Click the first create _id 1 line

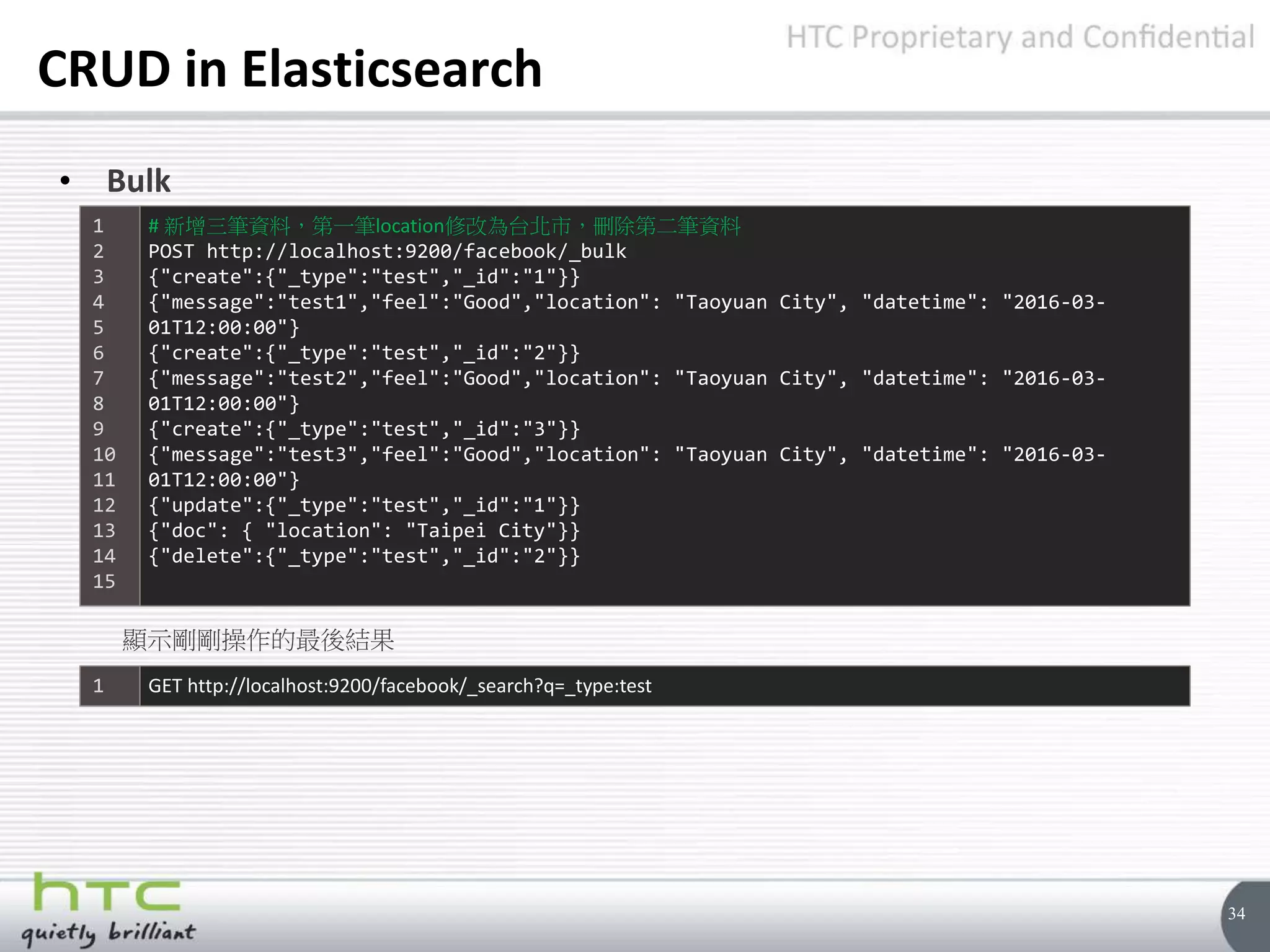[x=364, y=277]
